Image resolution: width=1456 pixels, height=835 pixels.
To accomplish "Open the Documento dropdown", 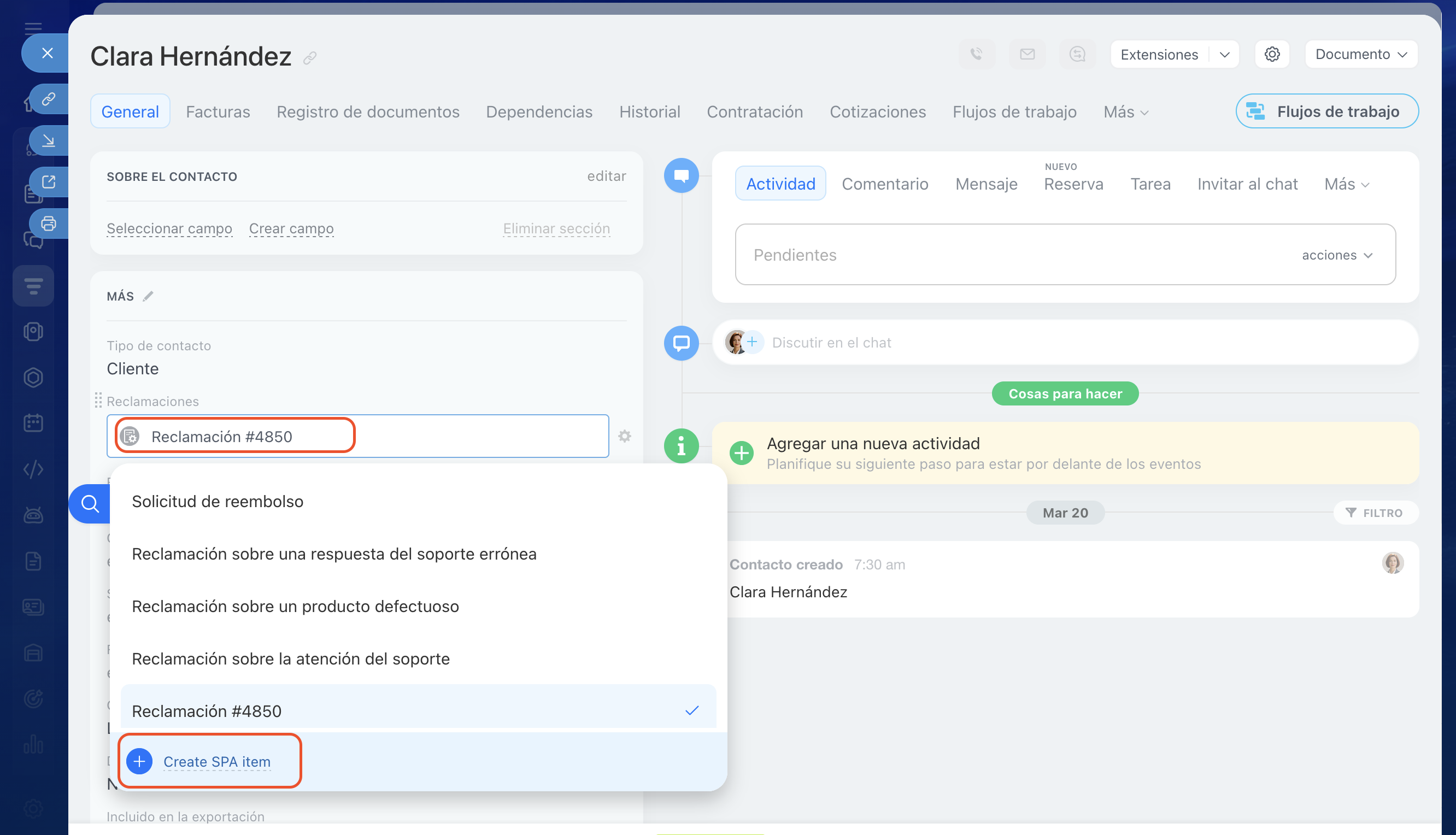I will [x=1360, y=55].
